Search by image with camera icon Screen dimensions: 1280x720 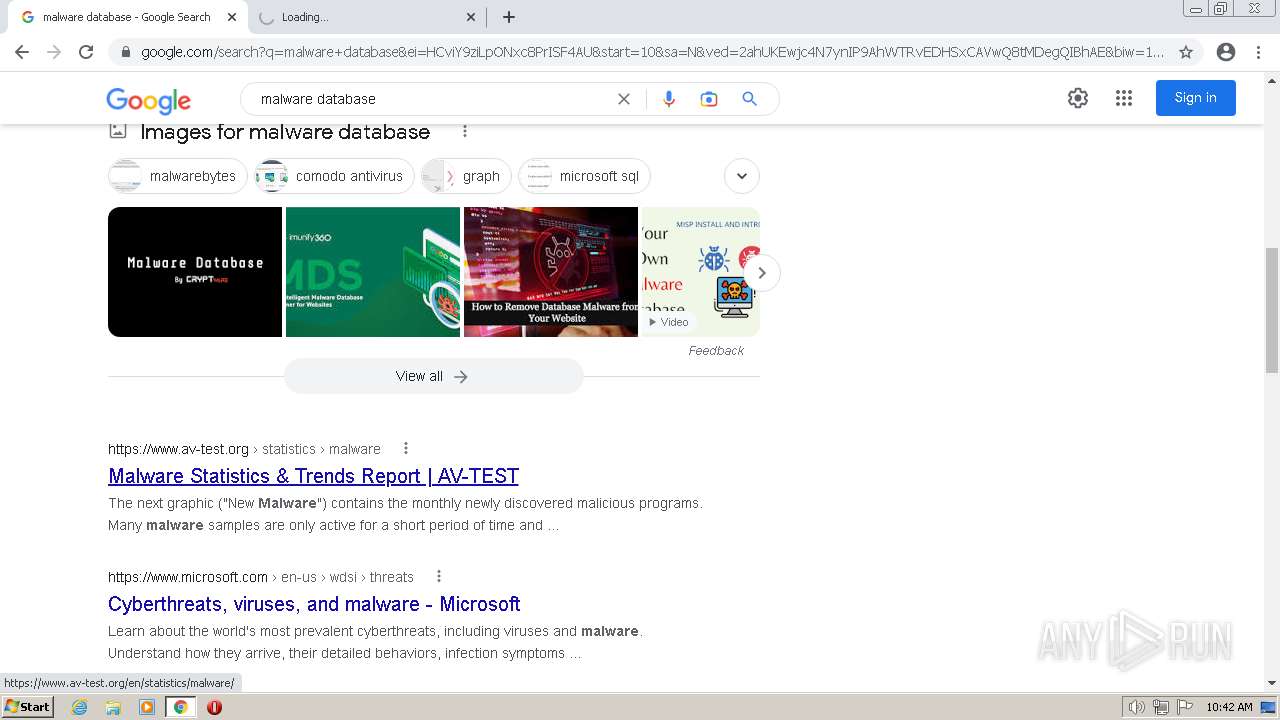coord(709,99)
